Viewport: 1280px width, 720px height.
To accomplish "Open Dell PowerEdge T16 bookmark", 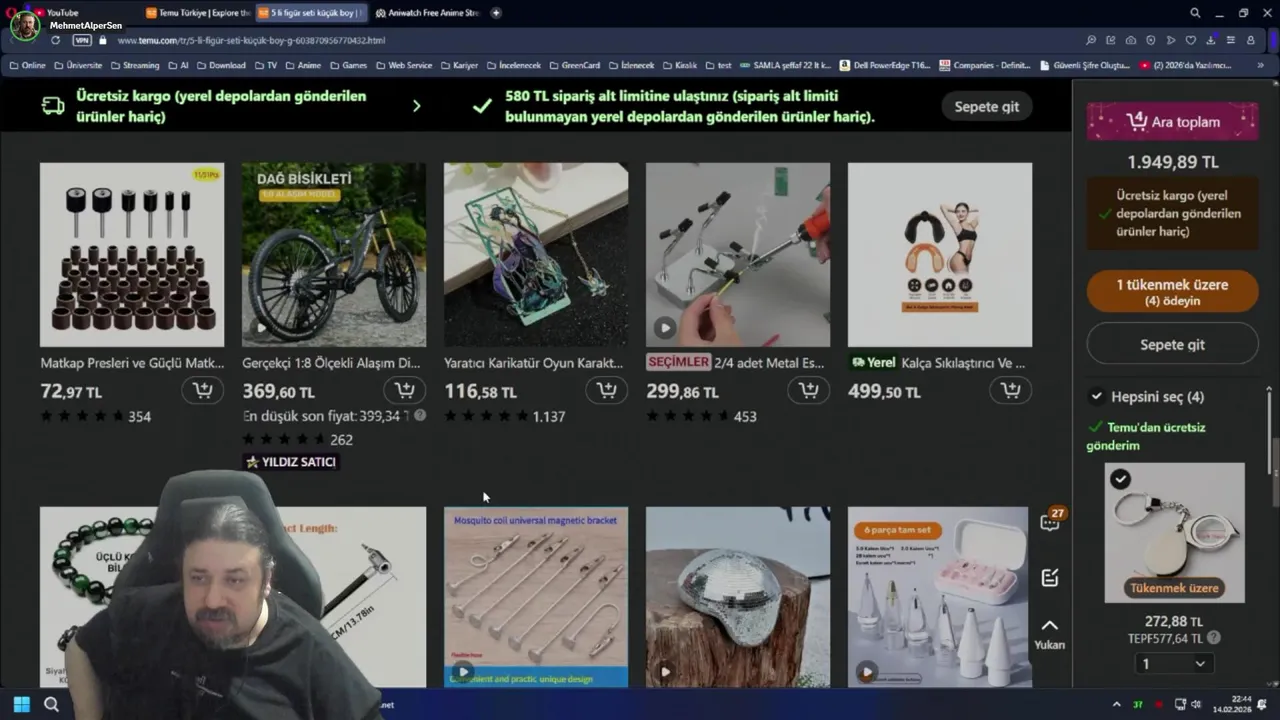I will pos(885,65).
